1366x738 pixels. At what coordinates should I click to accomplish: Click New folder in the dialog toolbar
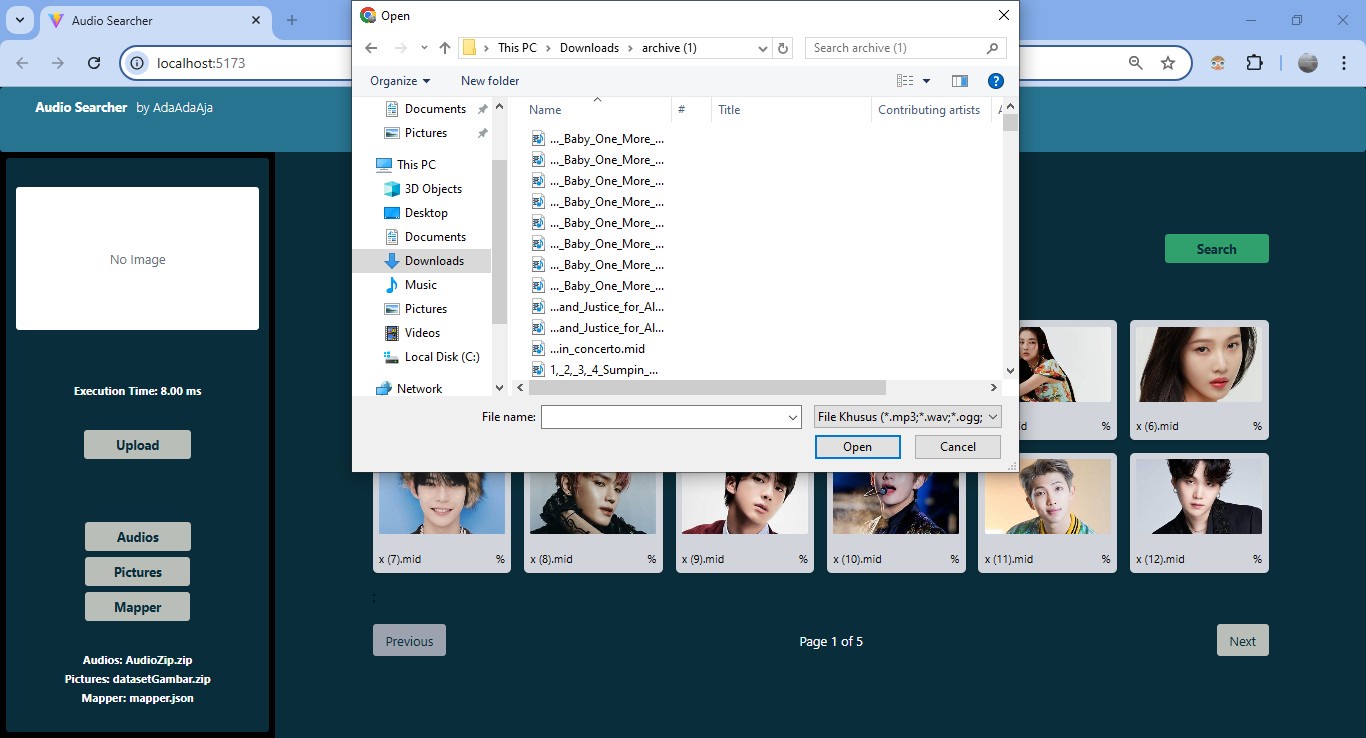point(490,81)
